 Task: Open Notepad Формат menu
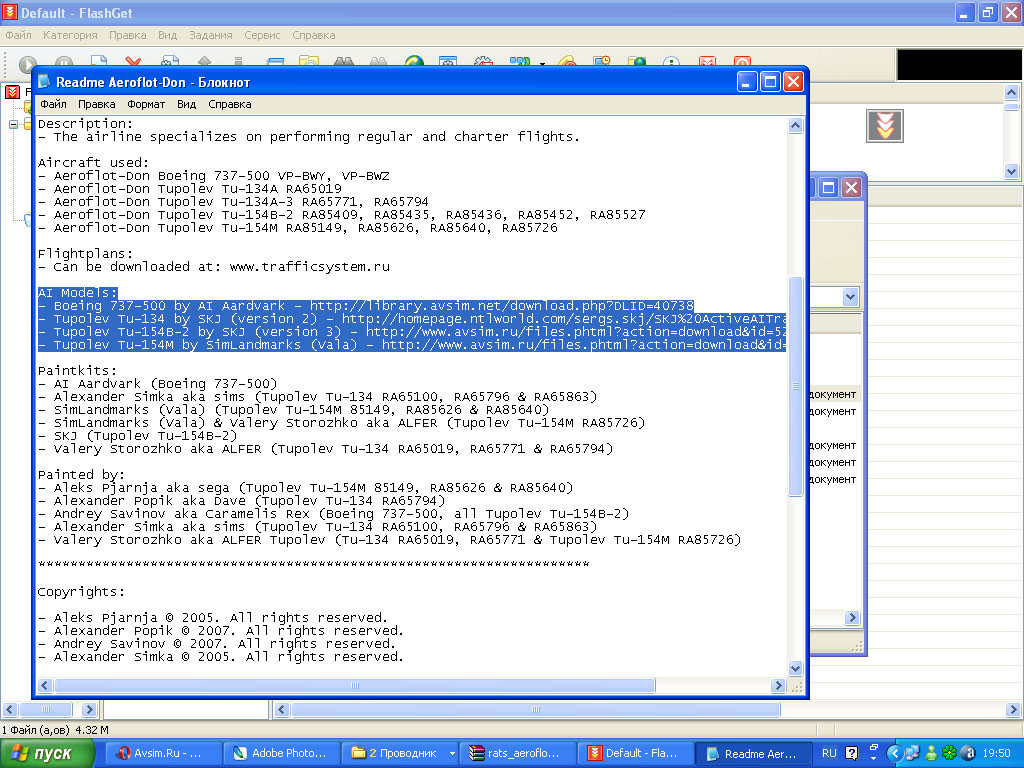click(x=146, y=104)
